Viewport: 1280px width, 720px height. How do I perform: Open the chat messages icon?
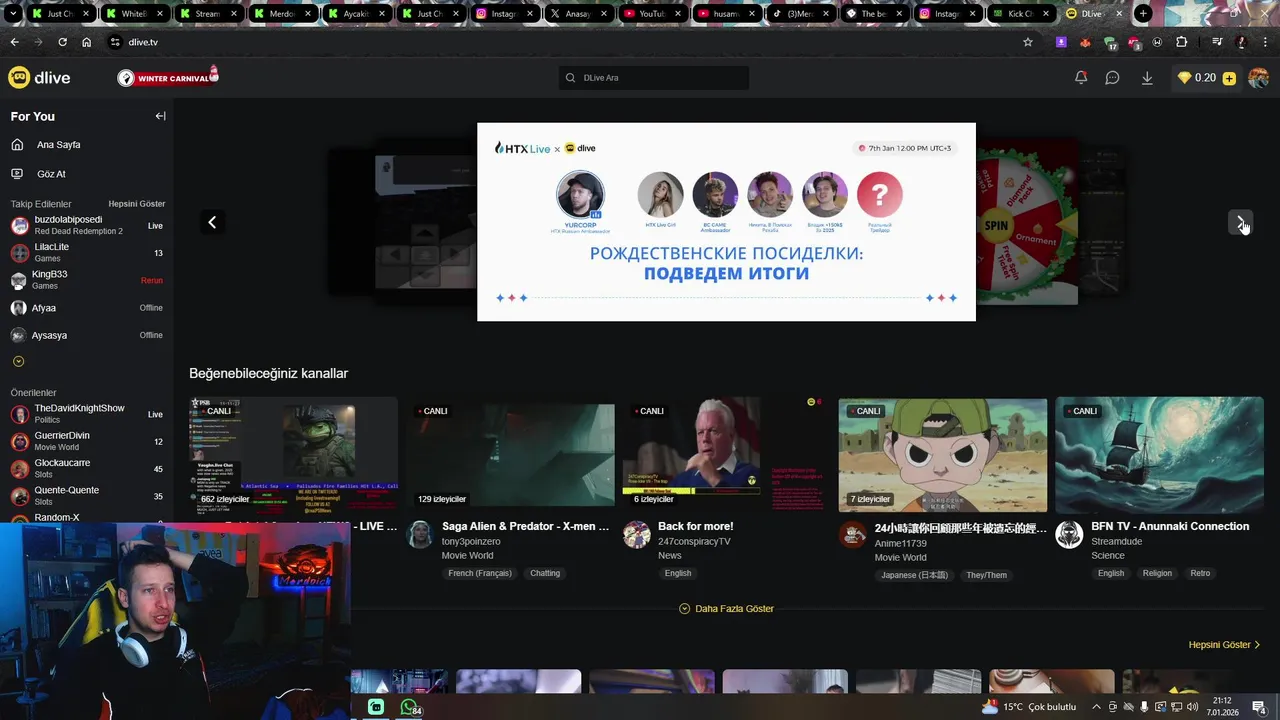[1112, 78]
